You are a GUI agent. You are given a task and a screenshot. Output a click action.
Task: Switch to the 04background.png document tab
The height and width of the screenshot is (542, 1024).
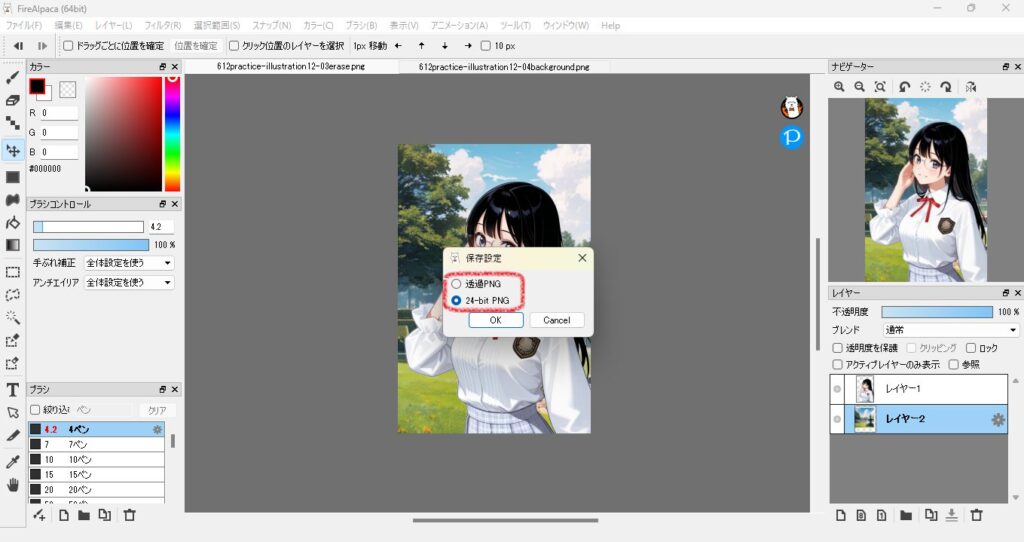click(504, 67)
